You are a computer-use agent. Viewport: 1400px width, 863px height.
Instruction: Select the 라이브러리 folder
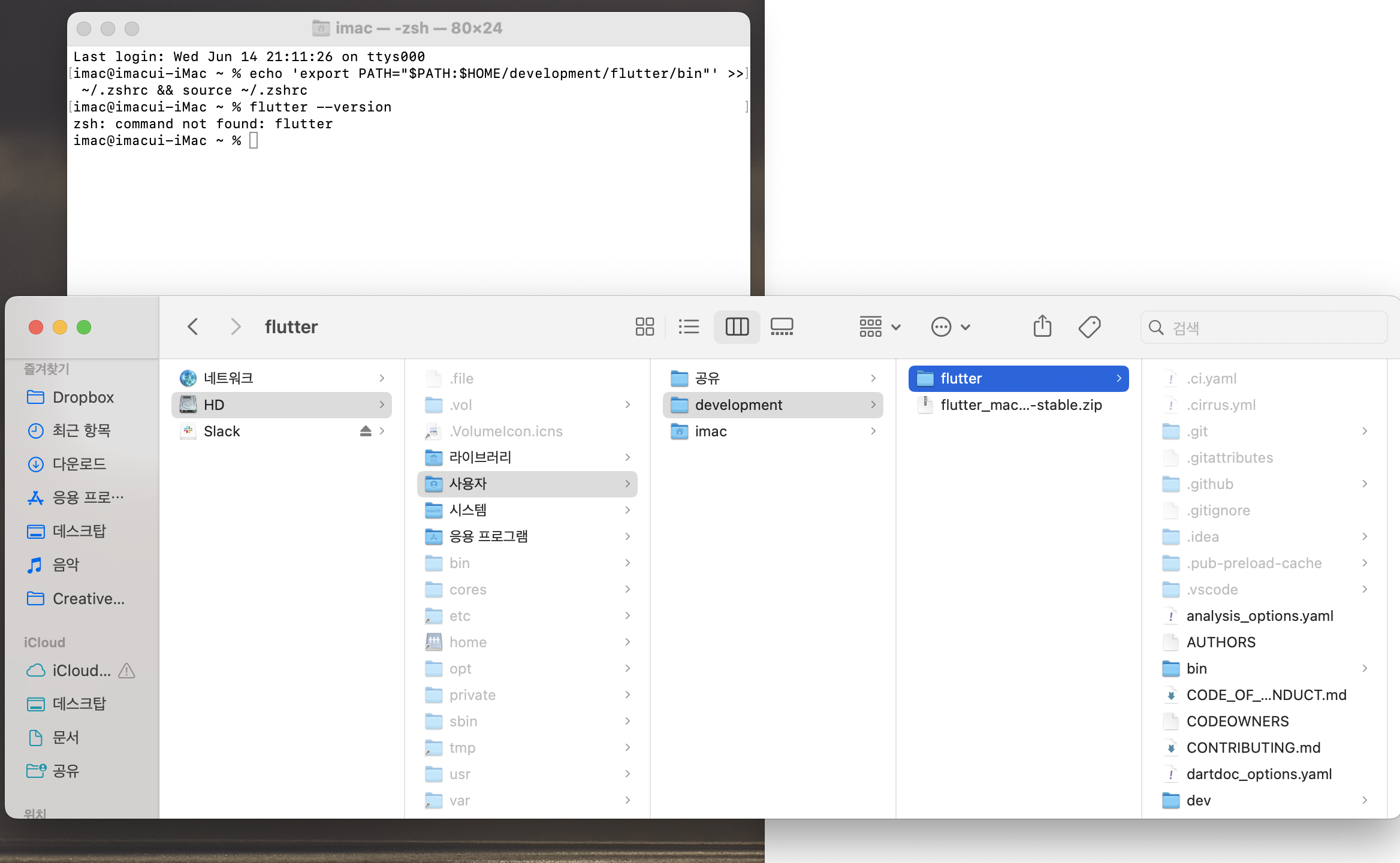click(527, 457)
